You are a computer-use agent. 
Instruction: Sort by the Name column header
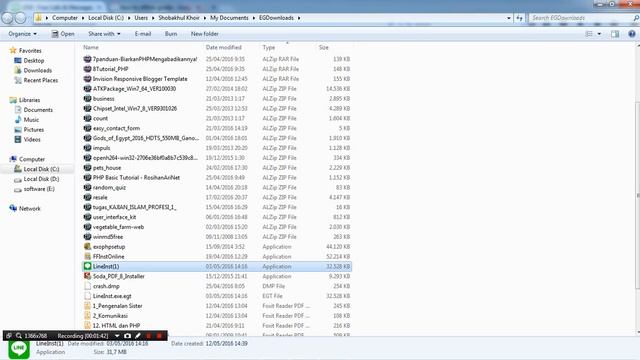tap(91, 47)
